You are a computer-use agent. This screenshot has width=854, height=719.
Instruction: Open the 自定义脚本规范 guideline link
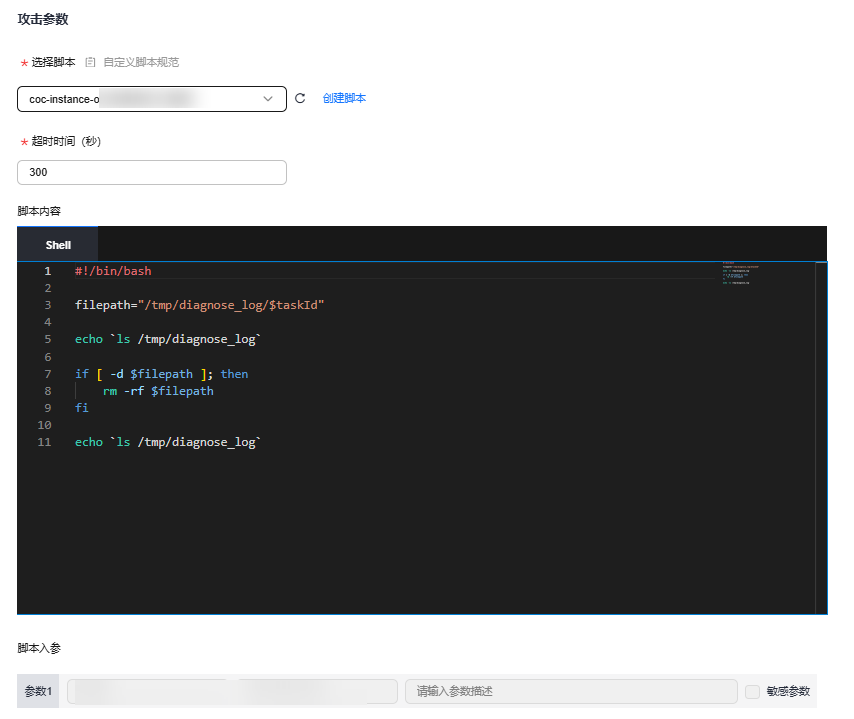tap(141, 62)
